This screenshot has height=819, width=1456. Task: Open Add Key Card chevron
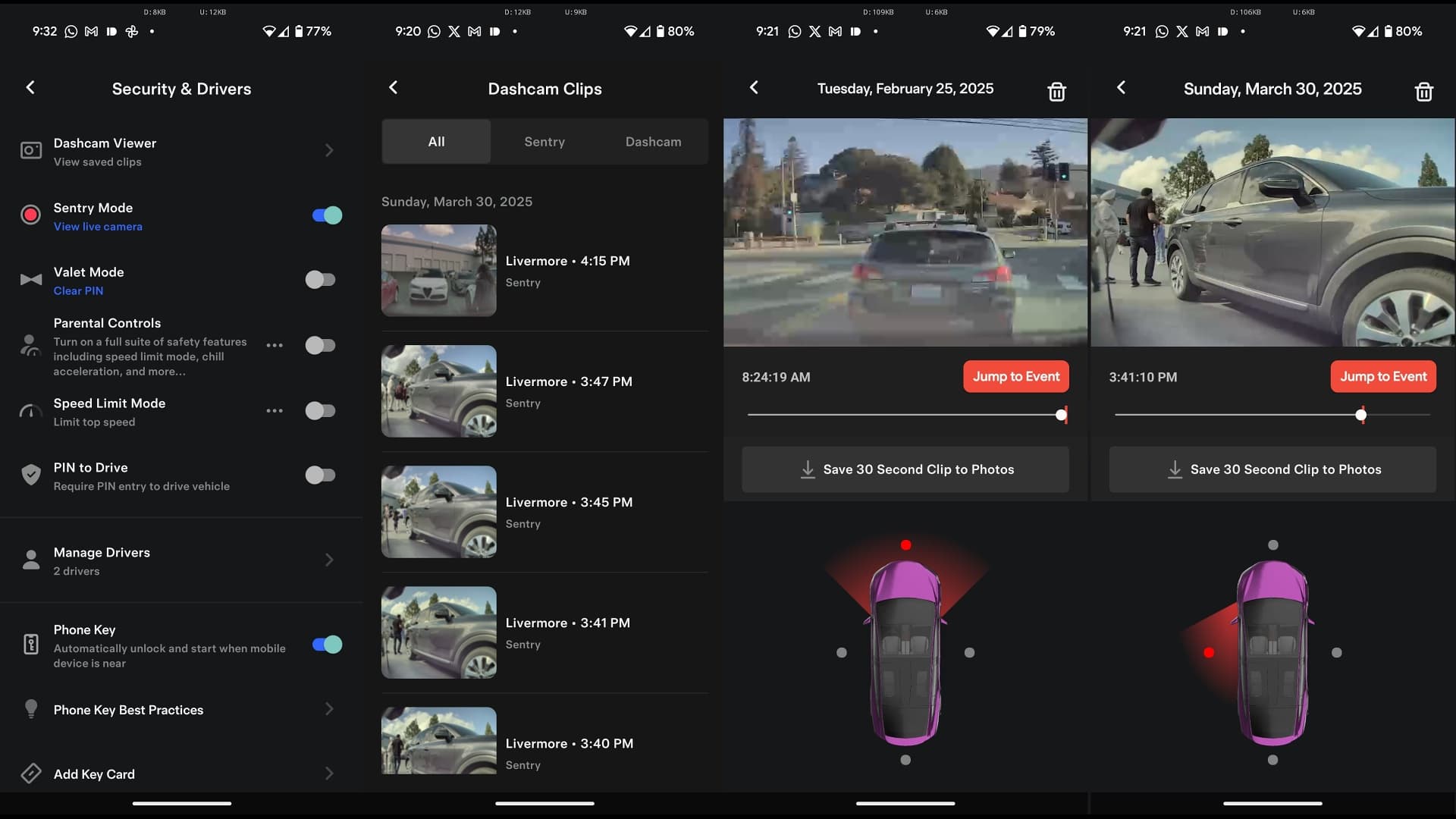point(329,773)
